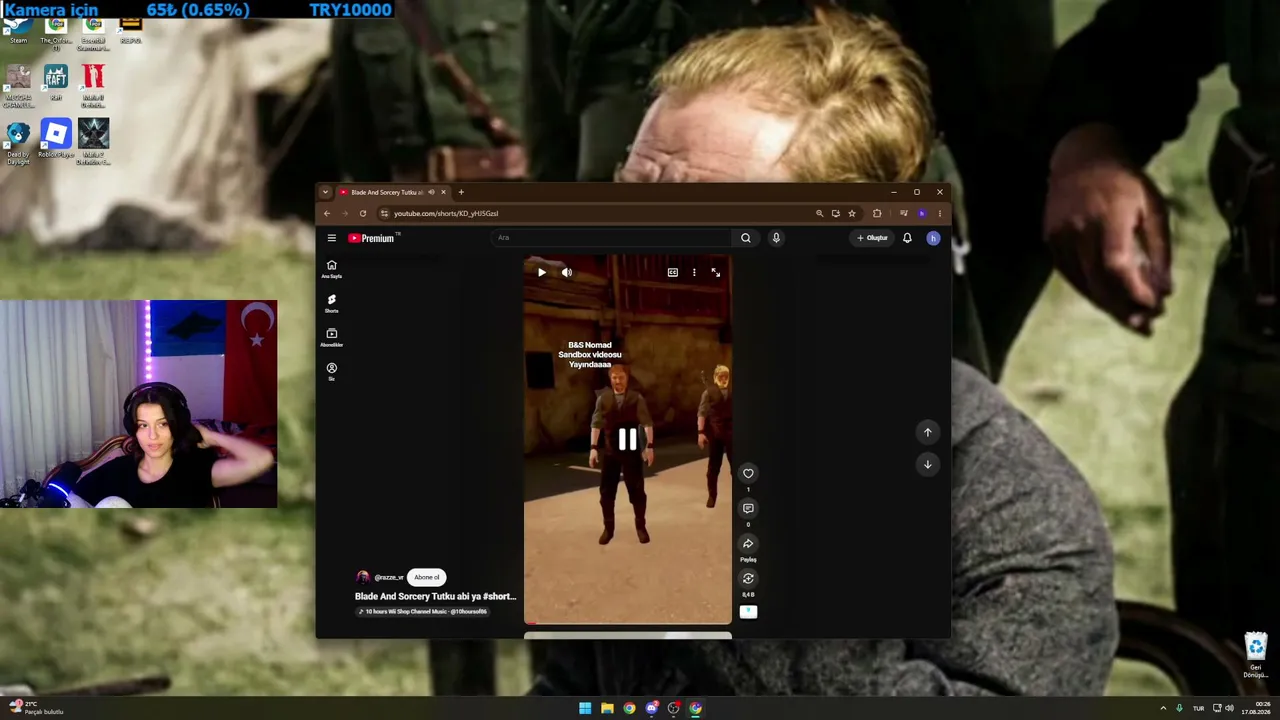
Task: Open a new browser tab
Action: pyautogui.click(x=461, y=192)
